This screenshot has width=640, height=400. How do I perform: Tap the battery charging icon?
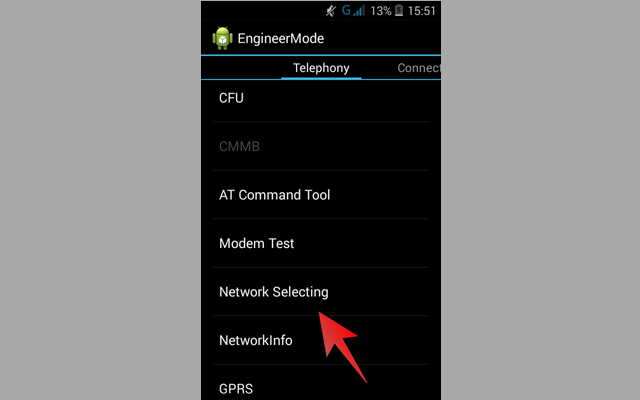pos(399,11)
